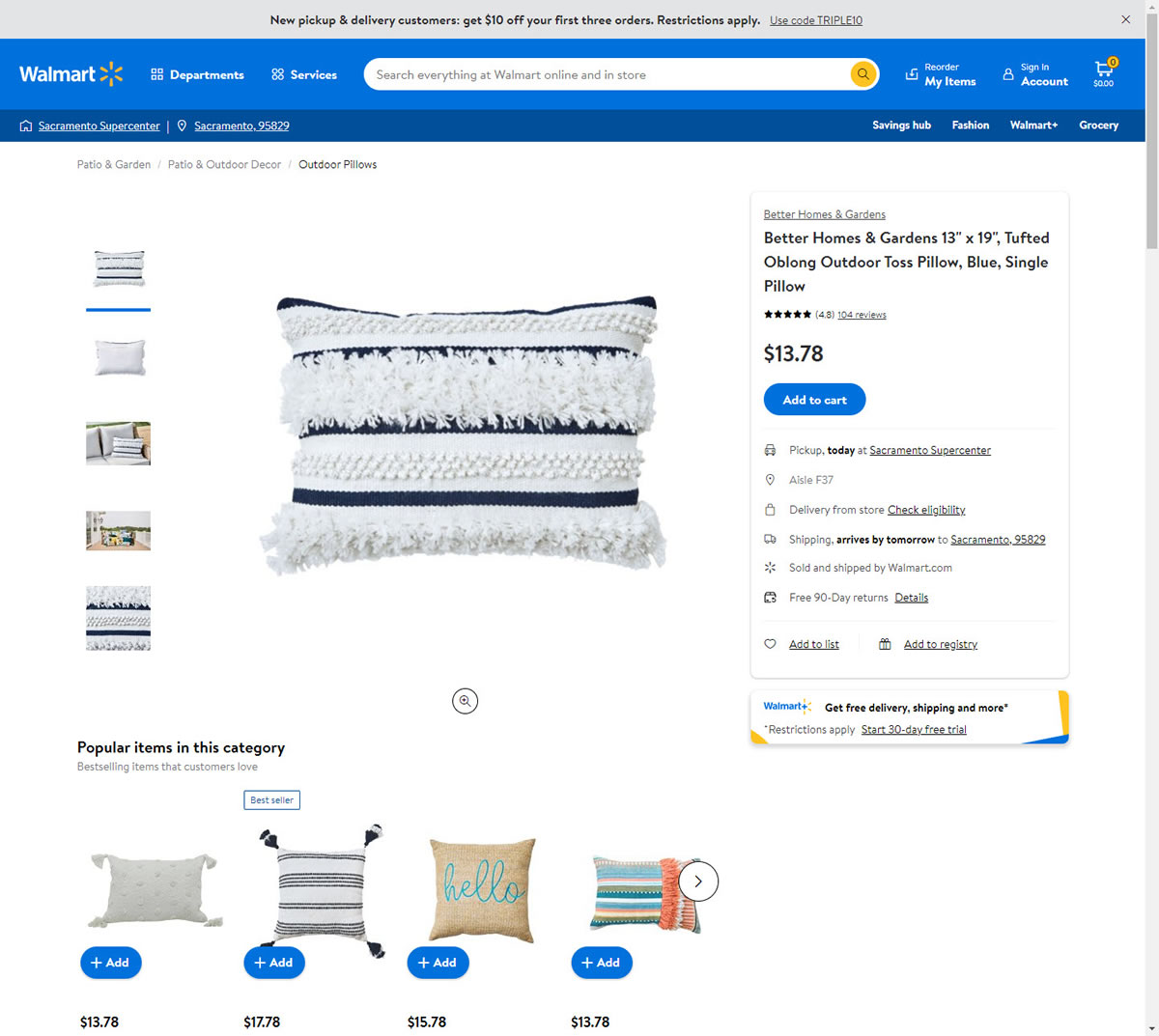Click the Reorder My Items icon
This screenshot has height=1036, width=1159.
(912, 74)
